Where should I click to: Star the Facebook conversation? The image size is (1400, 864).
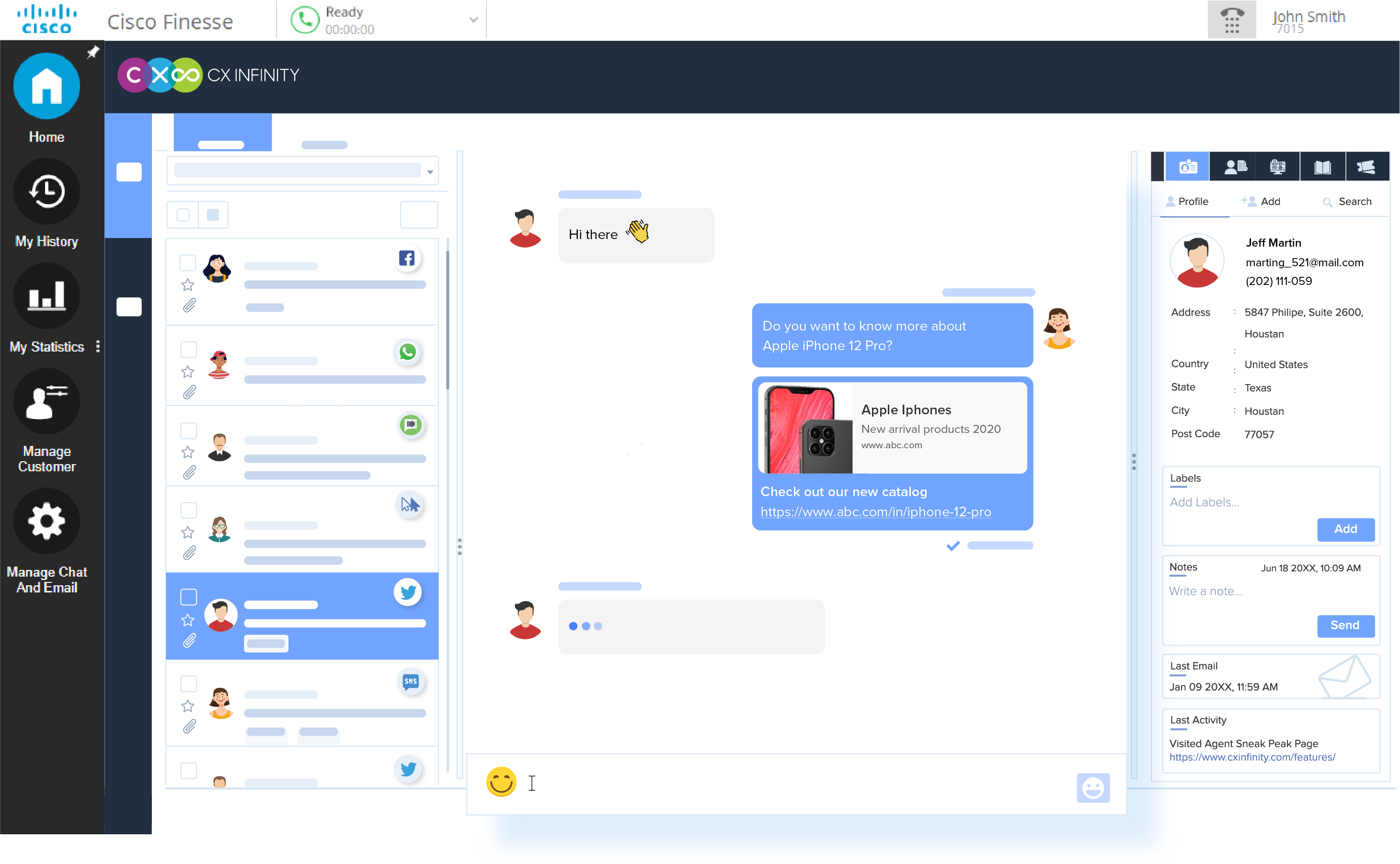(187, 284)
